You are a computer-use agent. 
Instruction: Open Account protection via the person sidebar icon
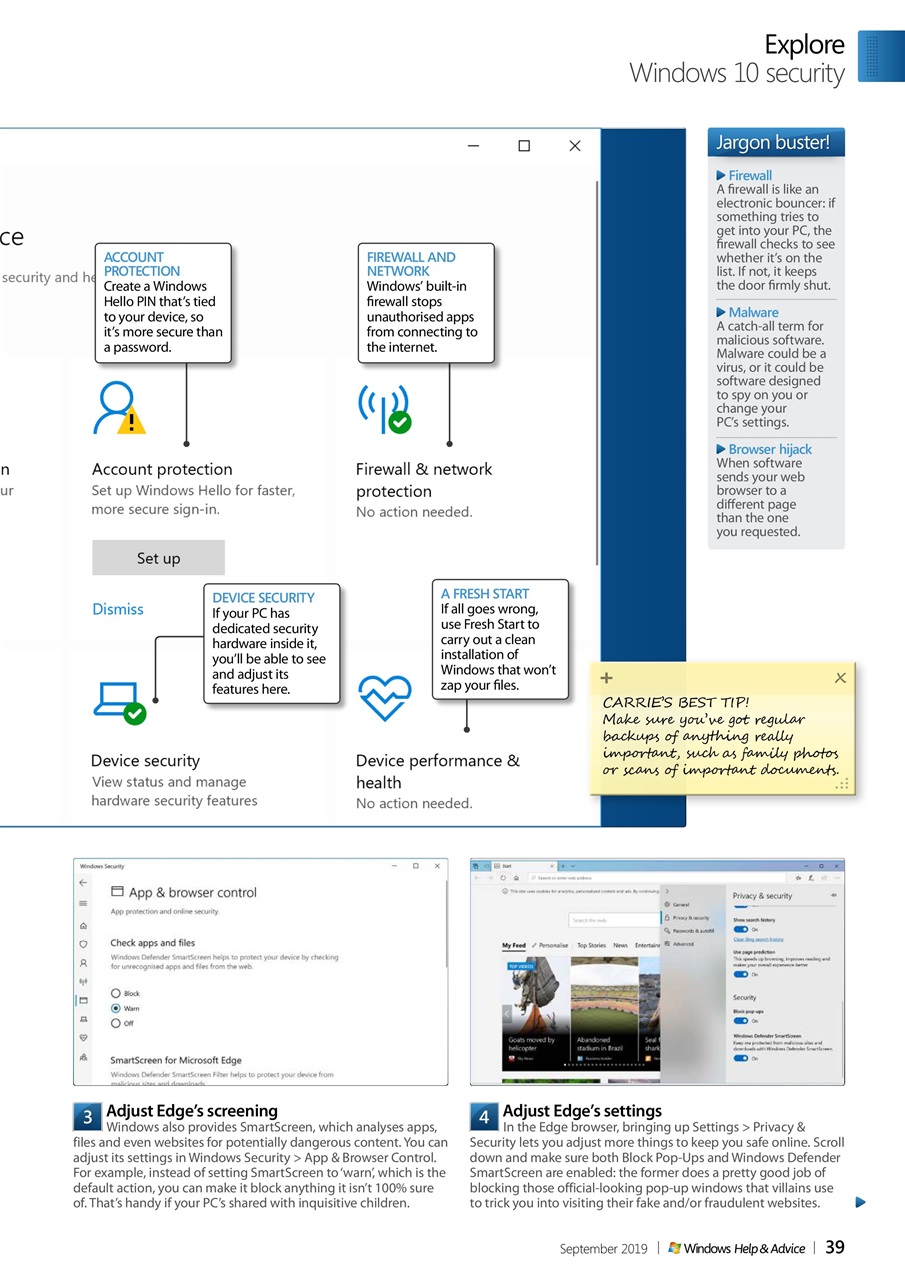point(82,963)
